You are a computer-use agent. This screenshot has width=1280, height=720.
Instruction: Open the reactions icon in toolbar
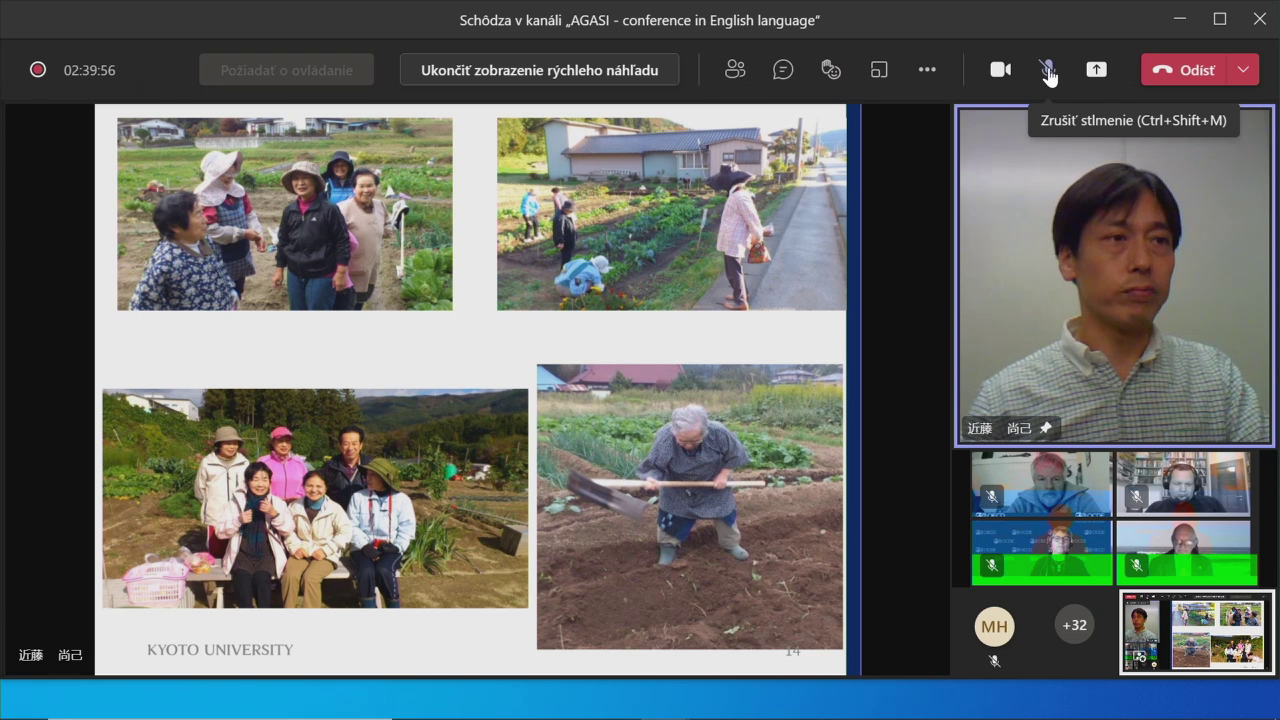click(831, 69)
